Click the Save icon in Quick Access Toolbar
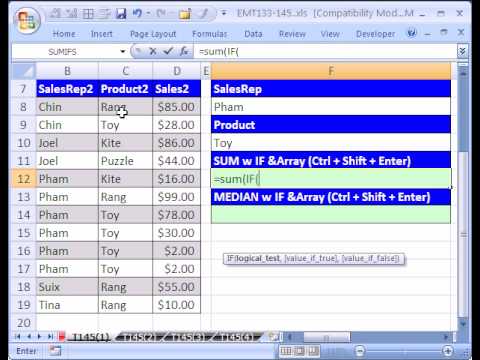This screenshot has height=360, width=480. [x=121, y=14]
